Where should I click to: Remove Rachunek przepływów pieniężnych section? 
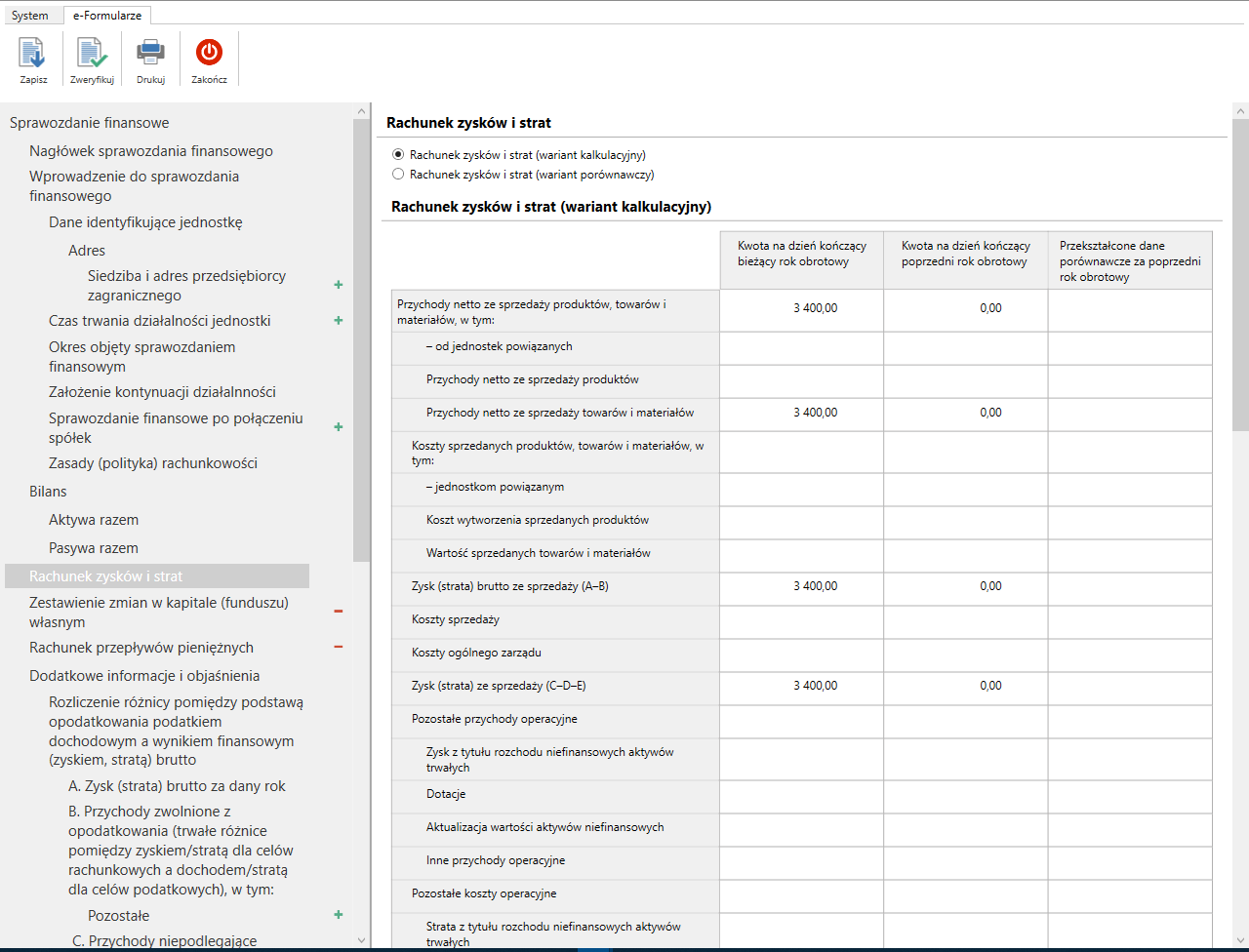point(339,647)
